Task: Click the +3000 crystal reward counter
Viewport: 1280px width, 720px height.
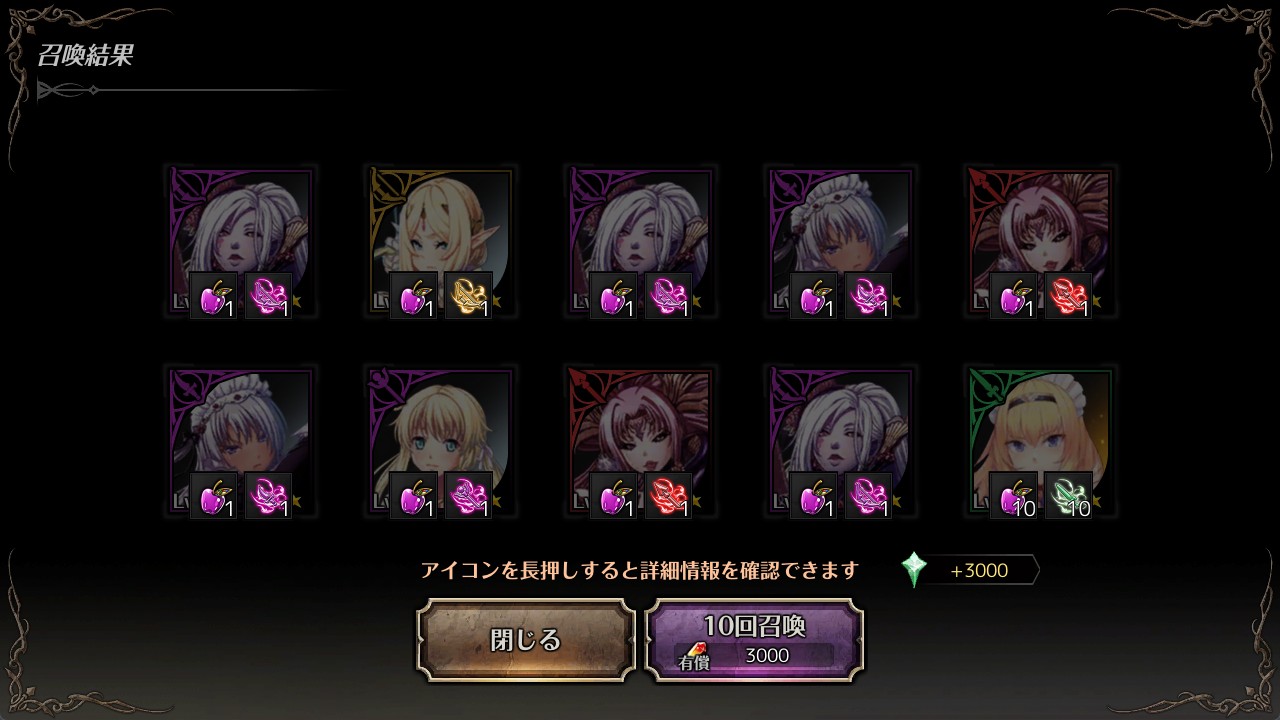Action: 979,570
